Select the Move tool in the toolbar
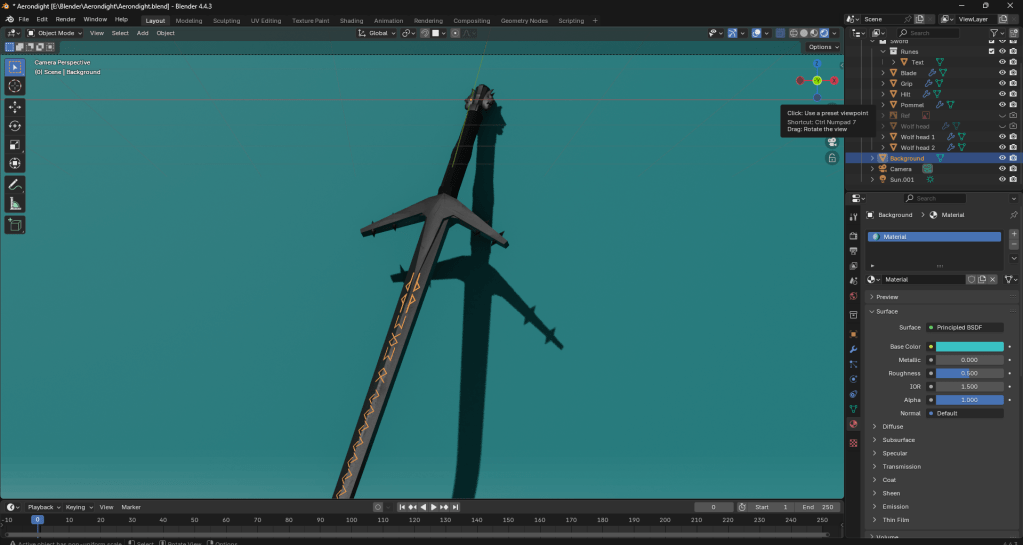 pyautogui.click(x=15, y=106)
